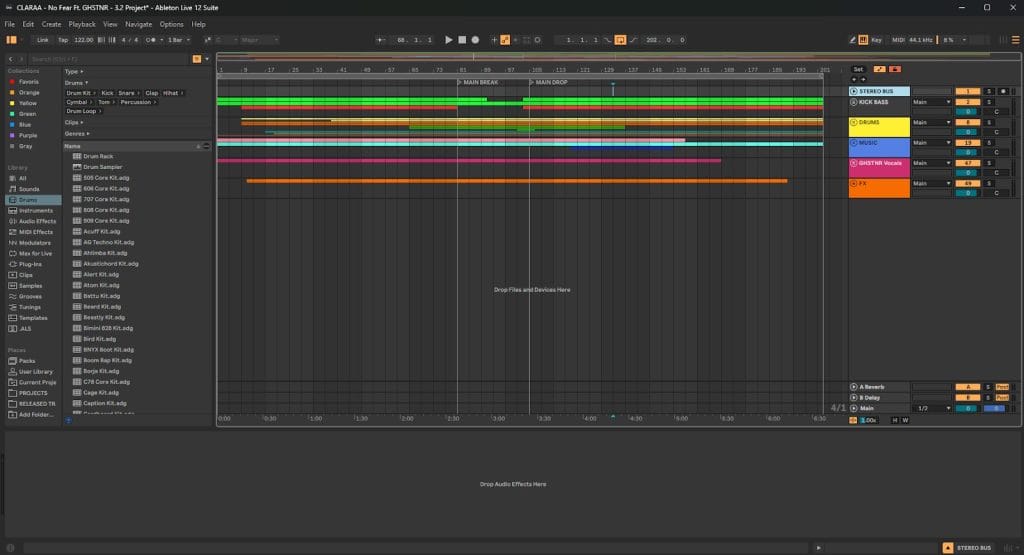Toggle the MUSIC track activator button
Image resolution: width=1024 pixels, height=555 pixels.
pos(967,143)
